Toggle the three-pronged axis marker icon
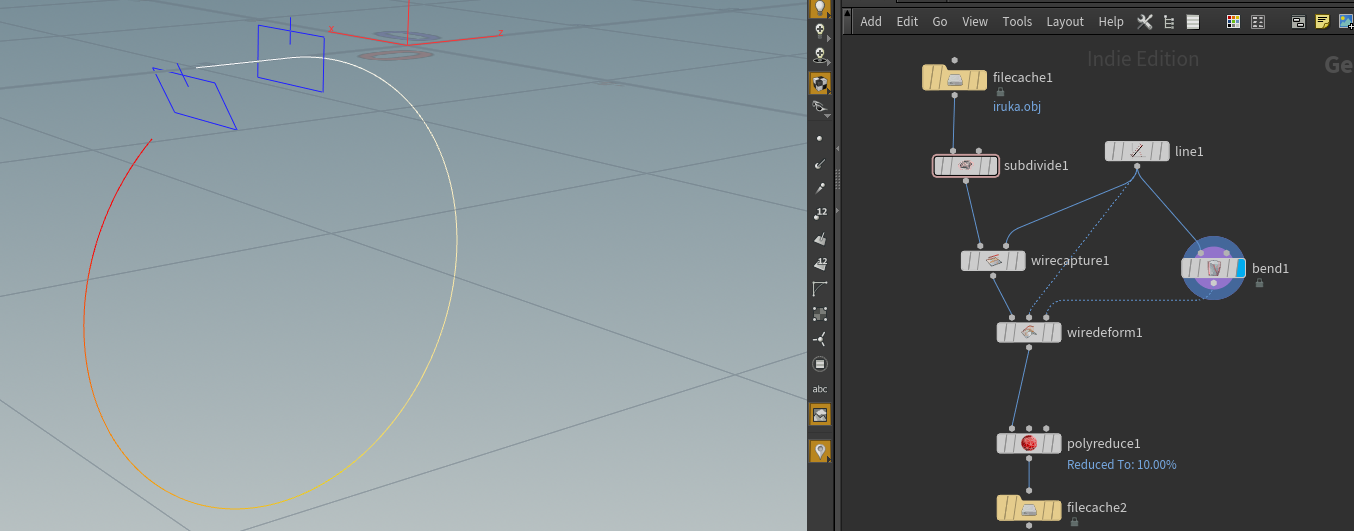The image size is (1354, 531). [820, 339]
